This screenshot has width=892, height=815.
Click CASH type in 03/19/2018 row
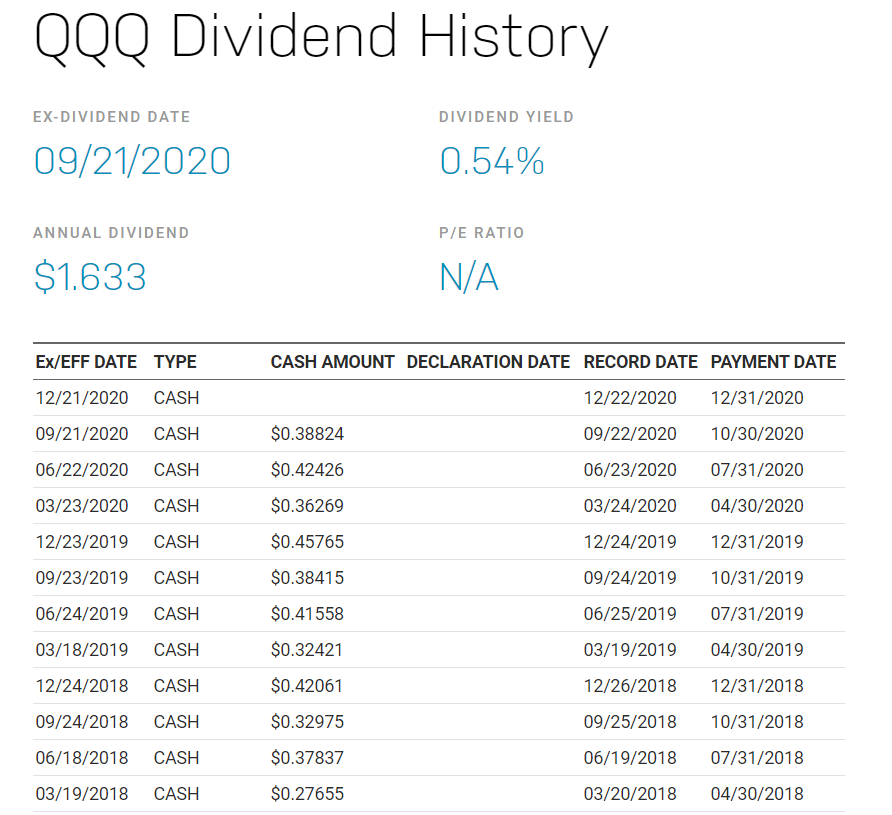(176, 793)
